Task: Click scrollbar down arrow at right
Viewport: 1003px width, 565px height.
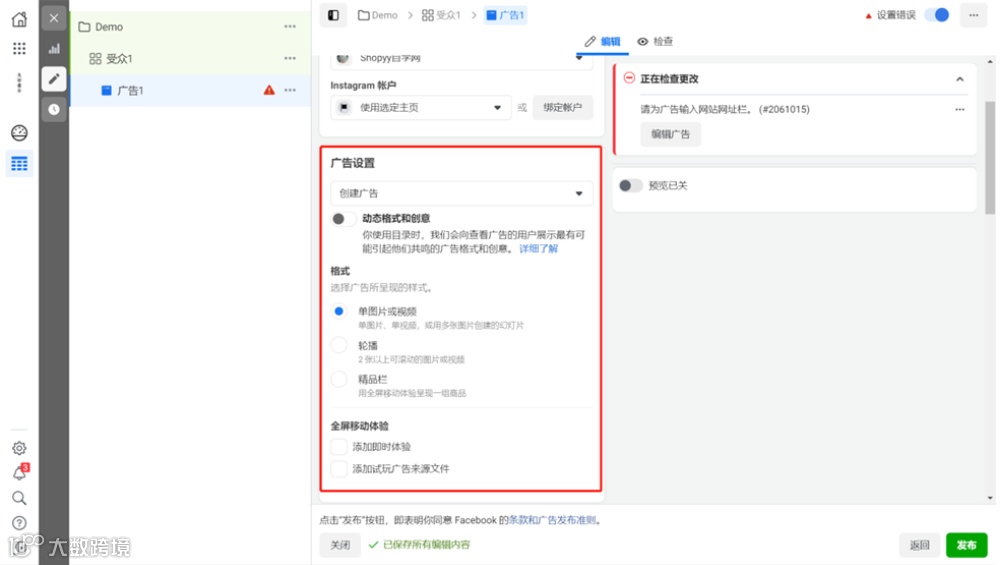Action: 990,498
